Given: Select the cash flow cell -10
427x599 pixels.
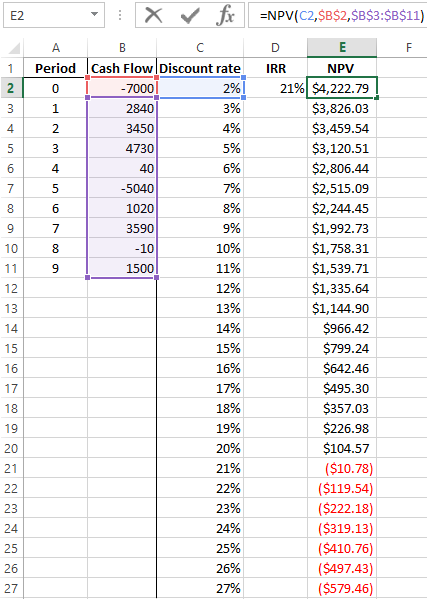Looking at the screenshot, I should pyautogui.click(x=122, y=248).
